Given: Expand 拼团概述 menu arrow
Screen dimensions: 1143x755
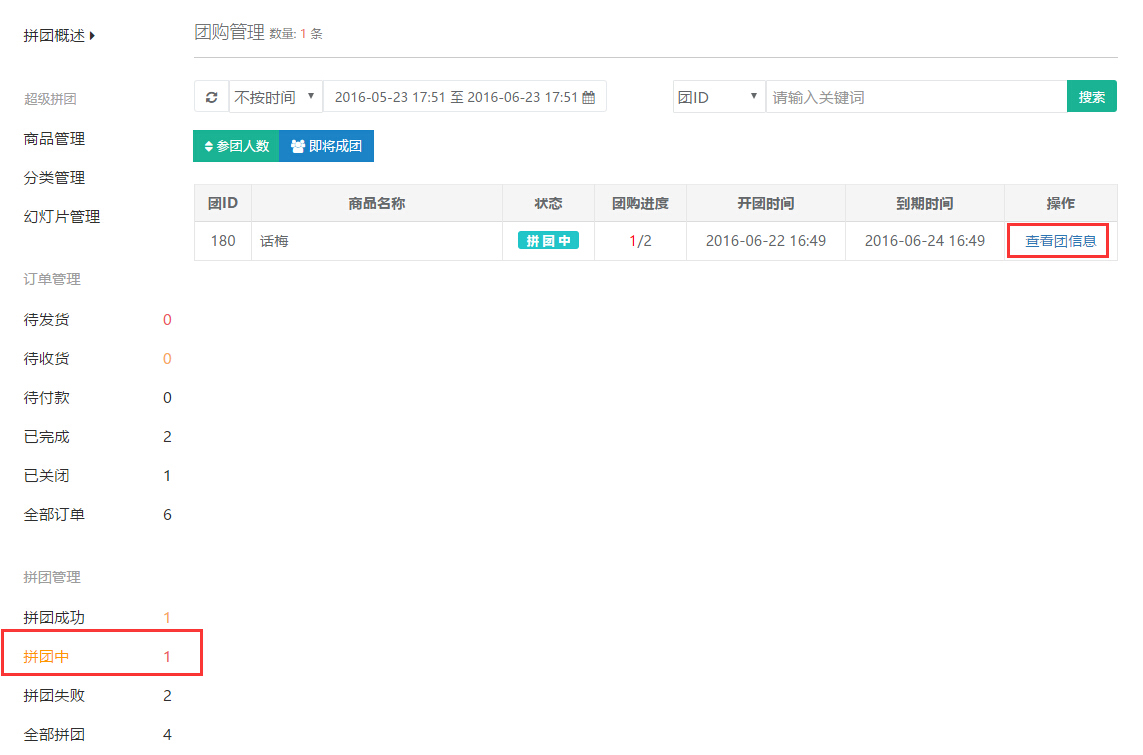Looking at the screenshot, I should 92,36.
